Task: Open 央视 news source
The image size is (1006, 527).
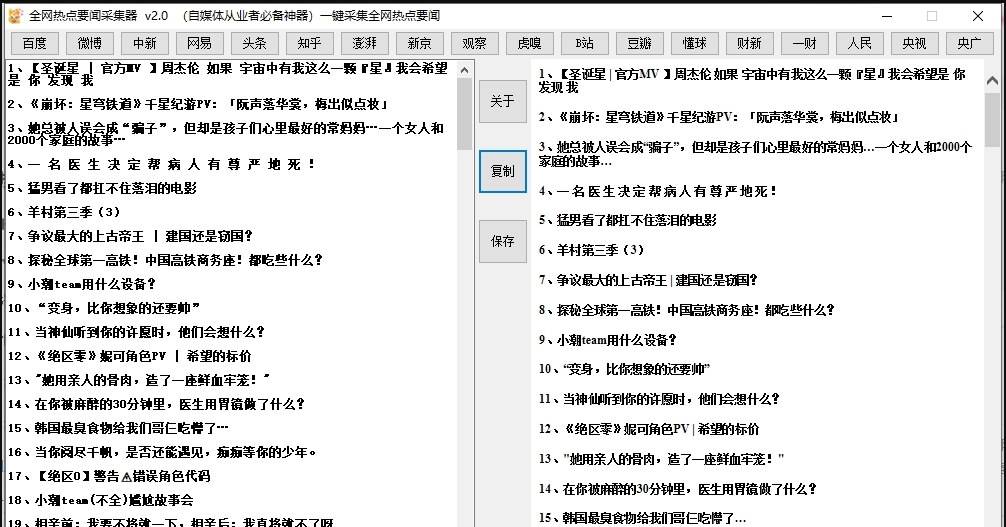Action: [914, 44]
